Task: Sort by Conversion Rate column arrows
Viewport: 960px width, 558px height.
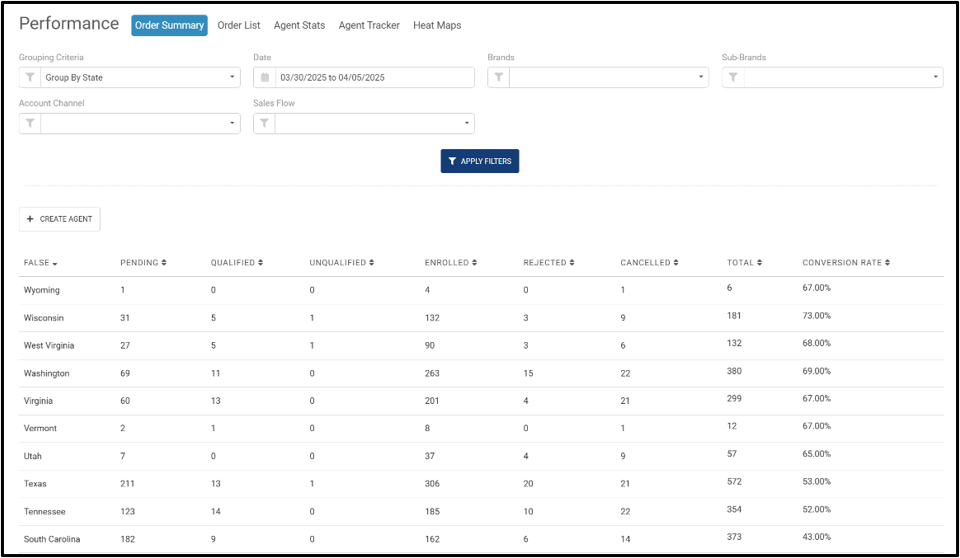Action: [x=887, y=263]
